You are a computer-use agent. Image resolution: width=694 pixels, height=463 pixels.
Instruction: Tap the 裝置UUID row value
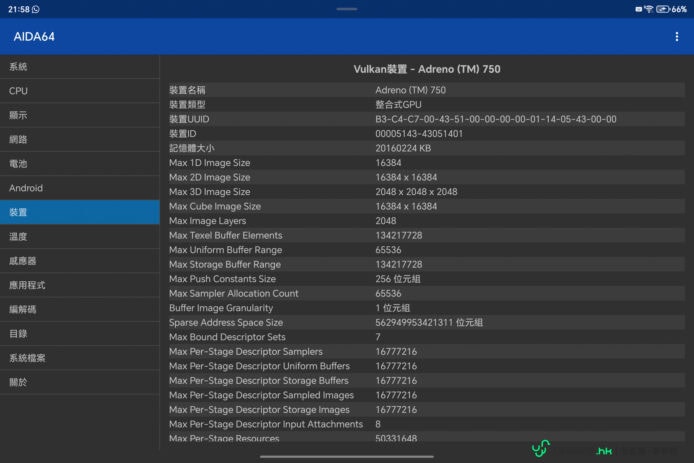(495, 119)
